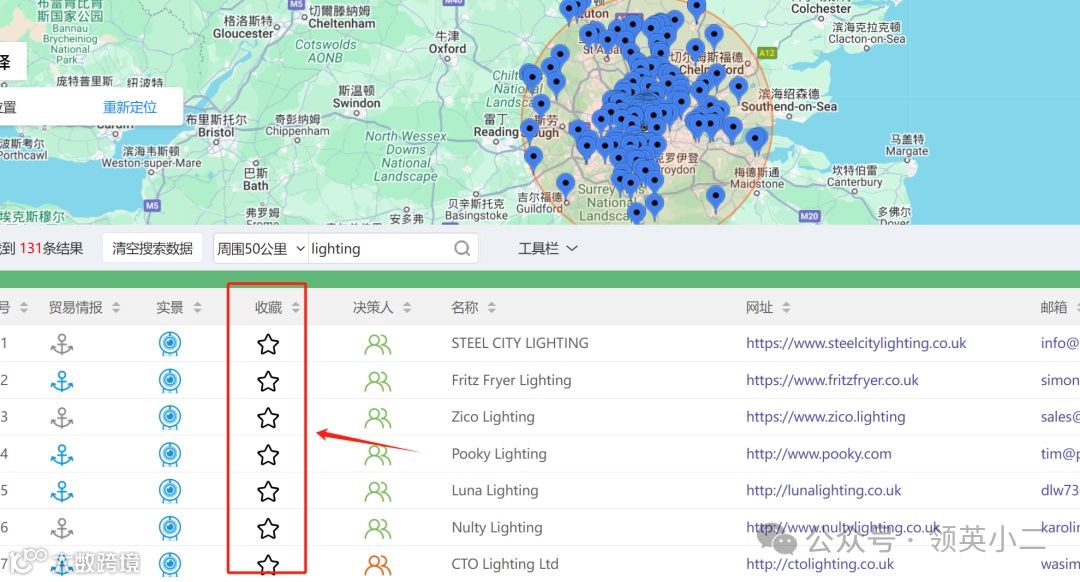Open www.pooky.com website link
The width and height of the screenshot is (1080, 582).
coord(818,454)
